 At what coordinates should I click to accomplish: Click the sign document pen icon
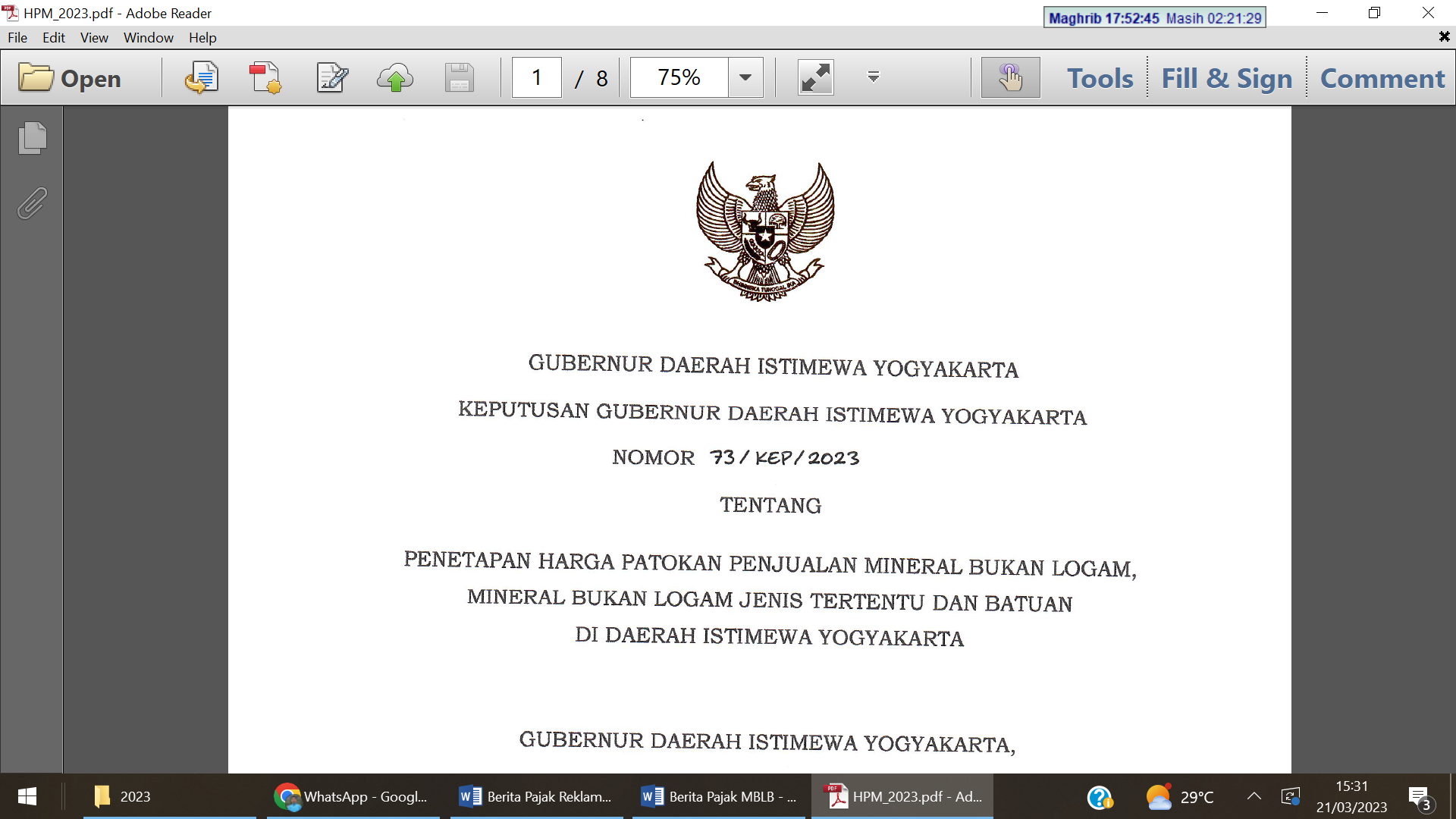coord(331,78)
